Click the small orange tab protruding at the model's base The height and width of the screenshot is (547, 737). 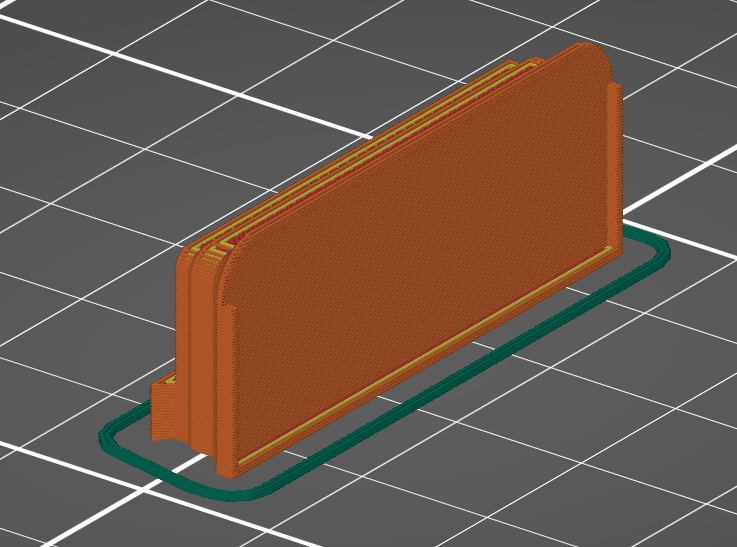click(165, 407)
